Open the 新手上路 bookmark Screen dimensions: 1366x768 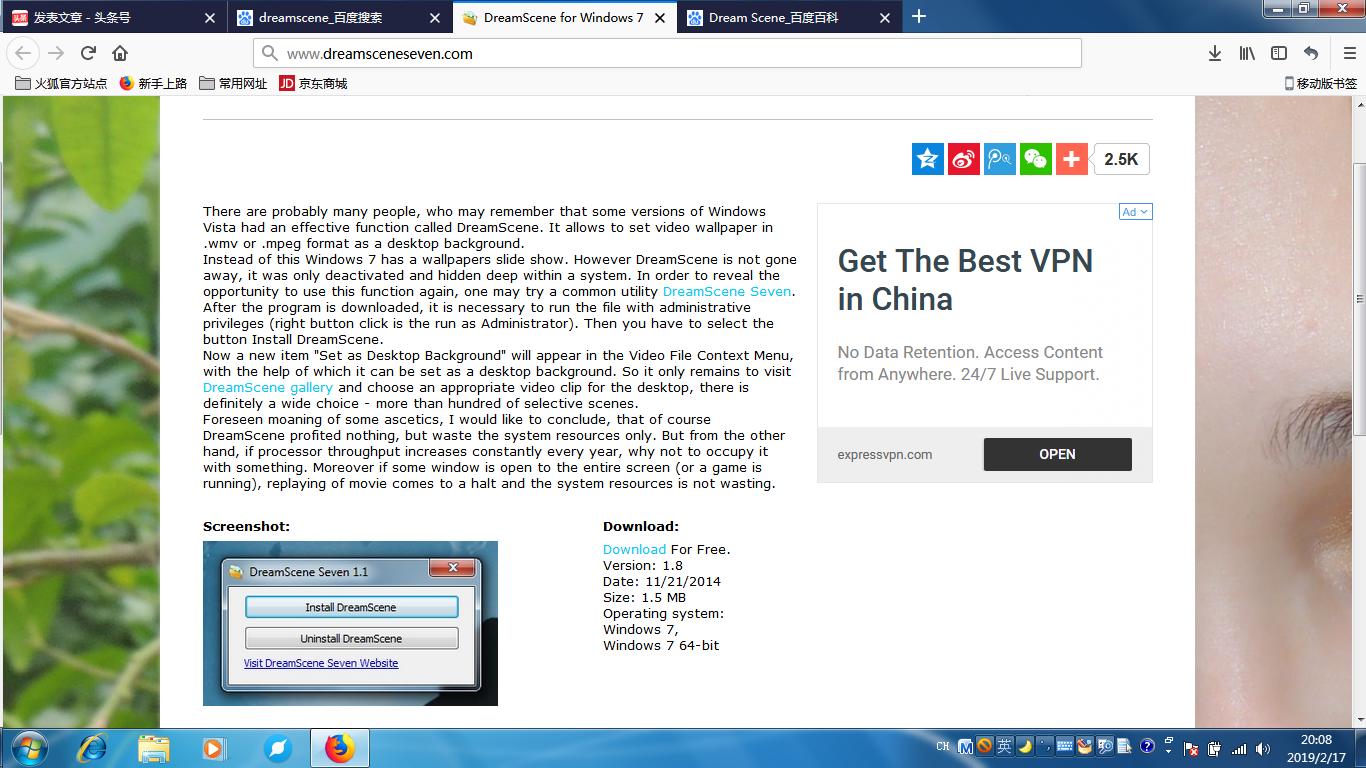pyautogui.click(x=153, y=83)
